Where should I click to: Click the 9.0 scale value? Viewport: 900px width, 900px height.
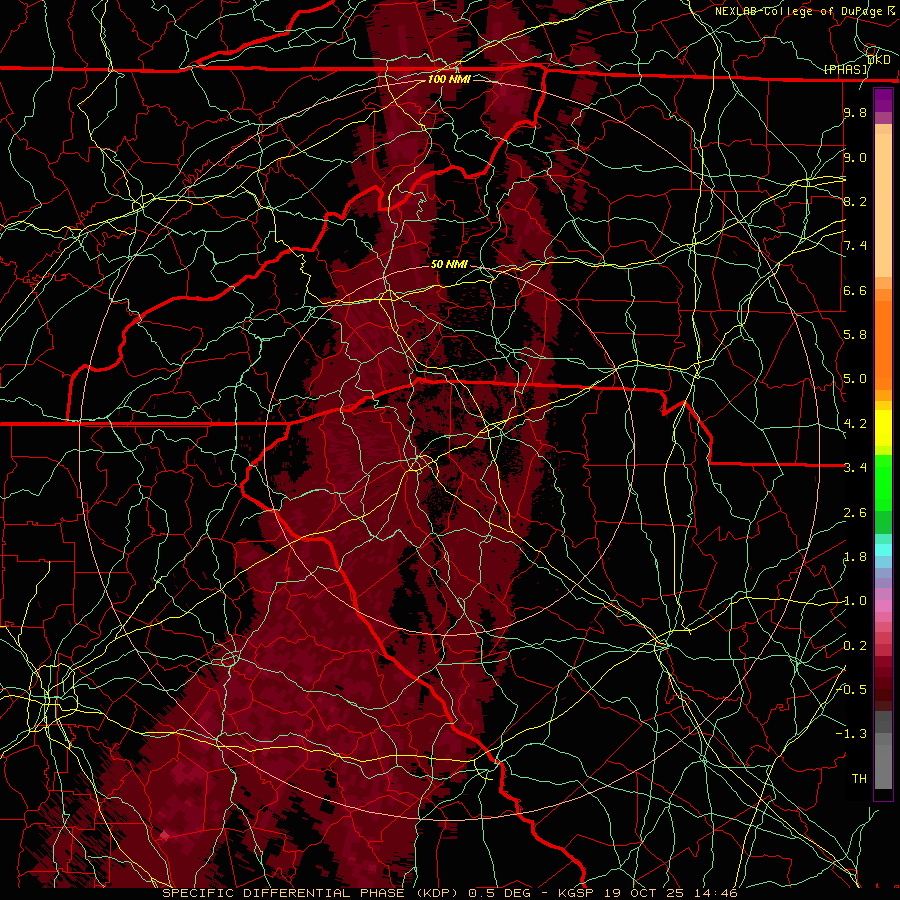[x=855, y=157]
